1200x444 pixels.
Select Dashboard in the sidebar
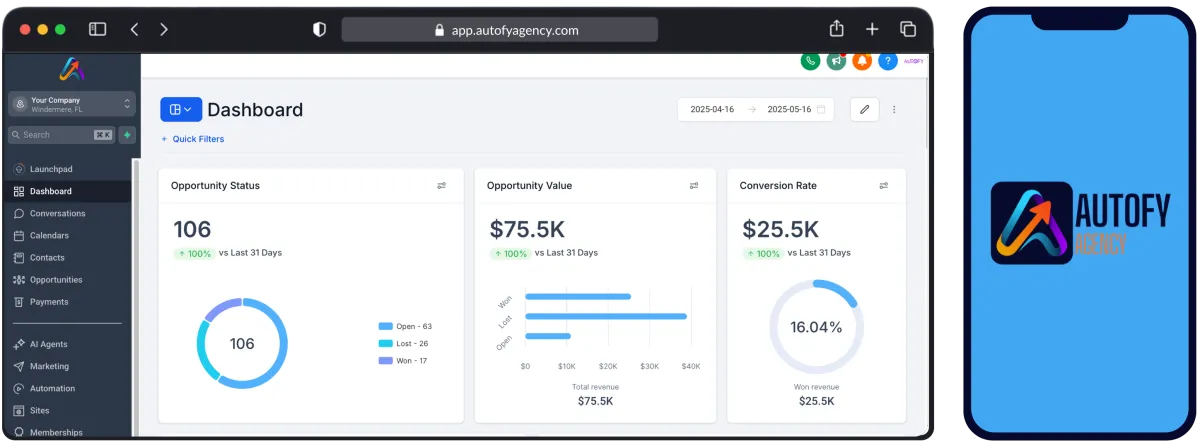(66, 191)
